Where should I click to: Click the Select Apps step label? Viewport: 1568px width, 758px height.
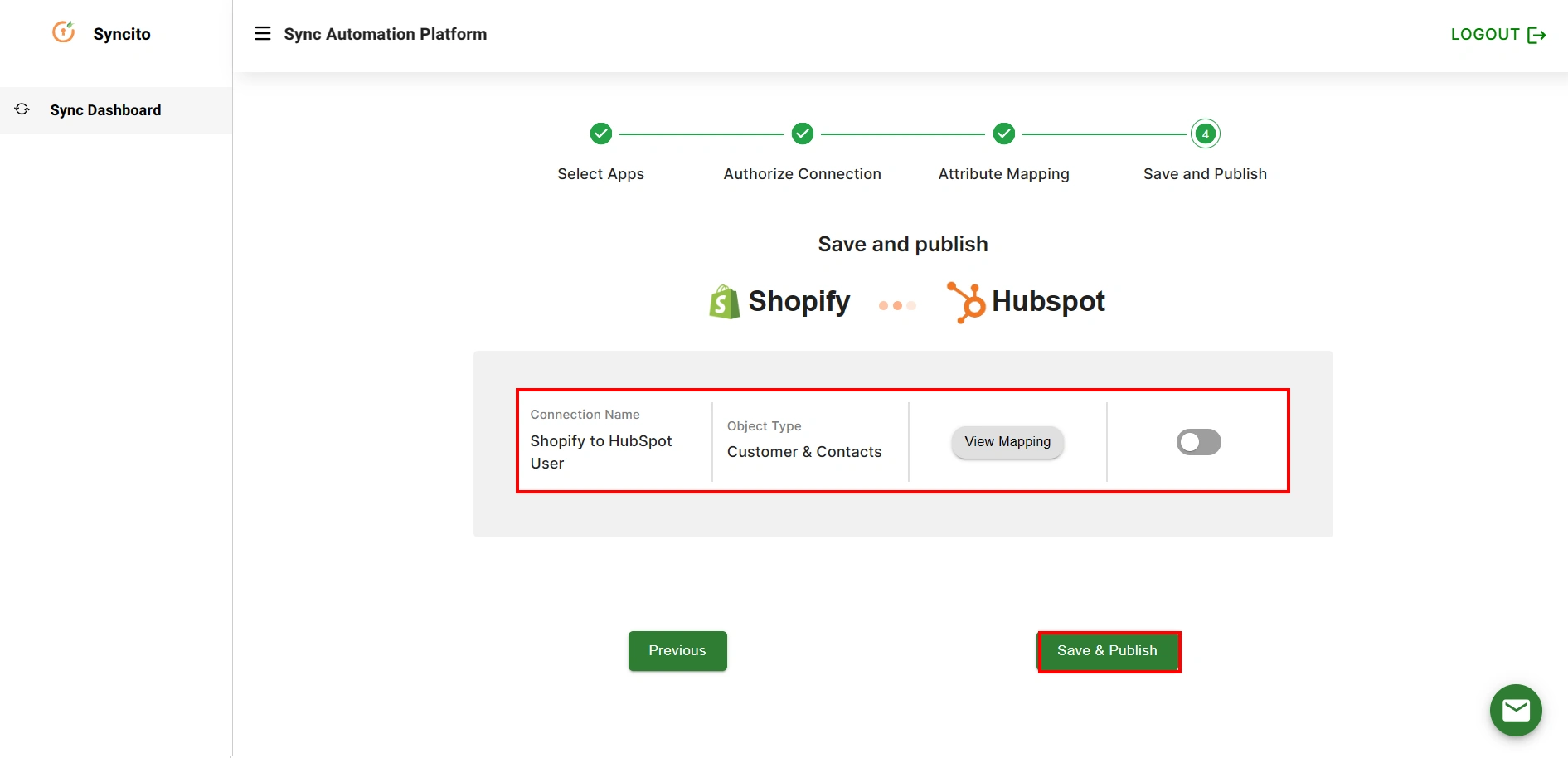(600, 173)
